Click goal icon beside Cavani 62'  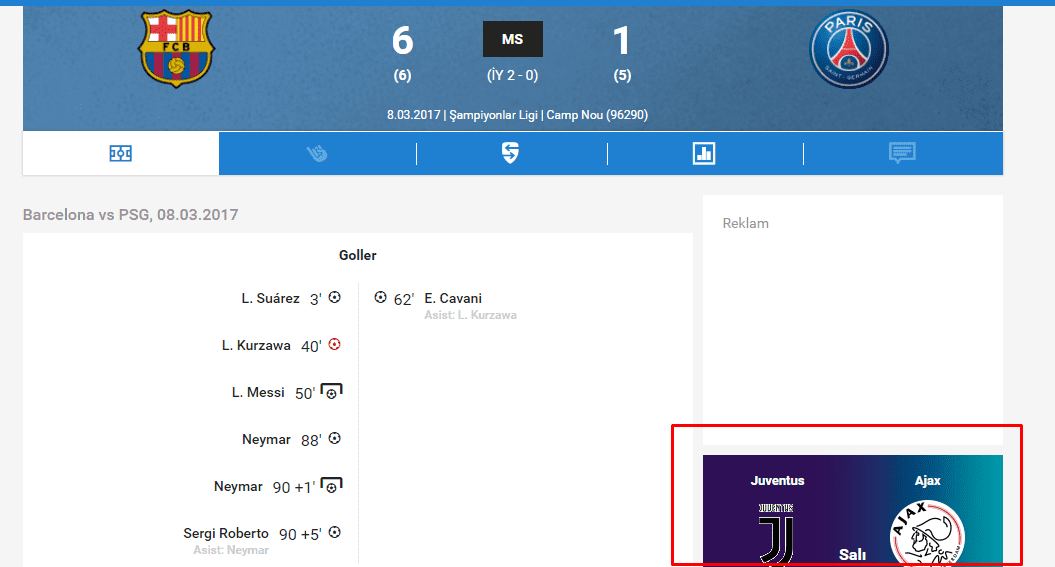[381, 297]
